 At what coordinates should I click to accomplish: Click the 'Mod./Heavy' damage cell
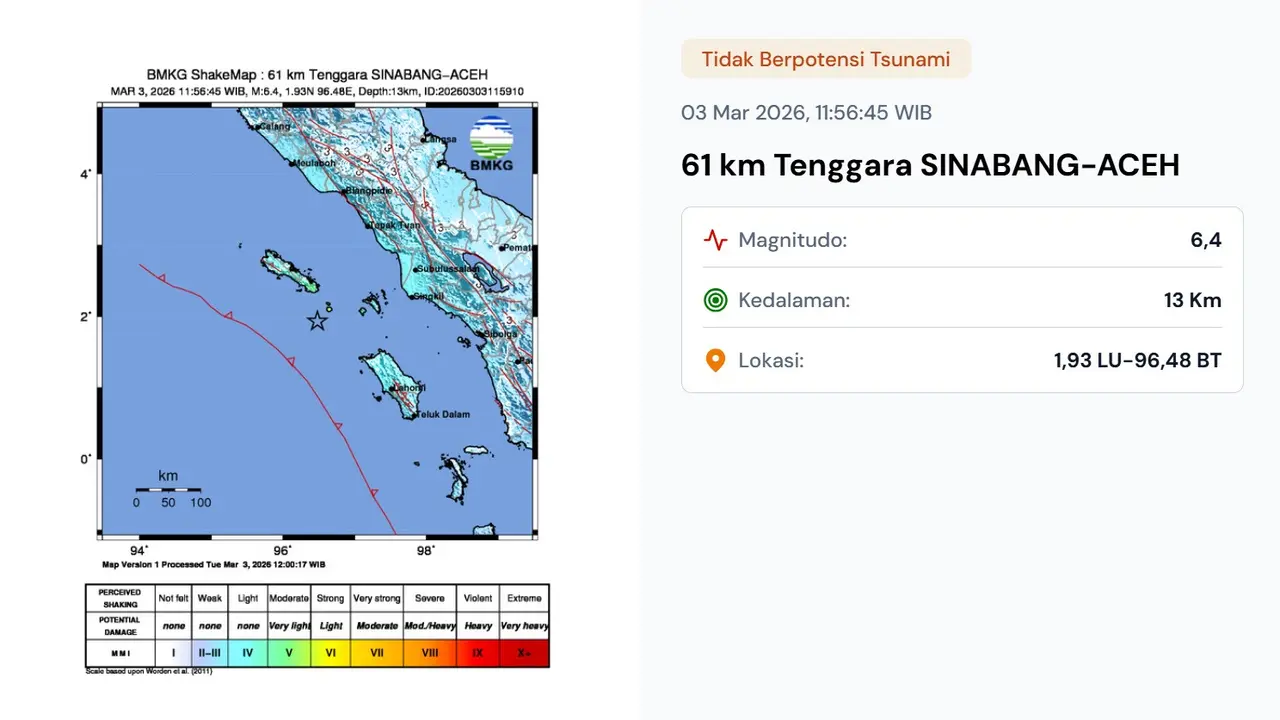point(430,626)
